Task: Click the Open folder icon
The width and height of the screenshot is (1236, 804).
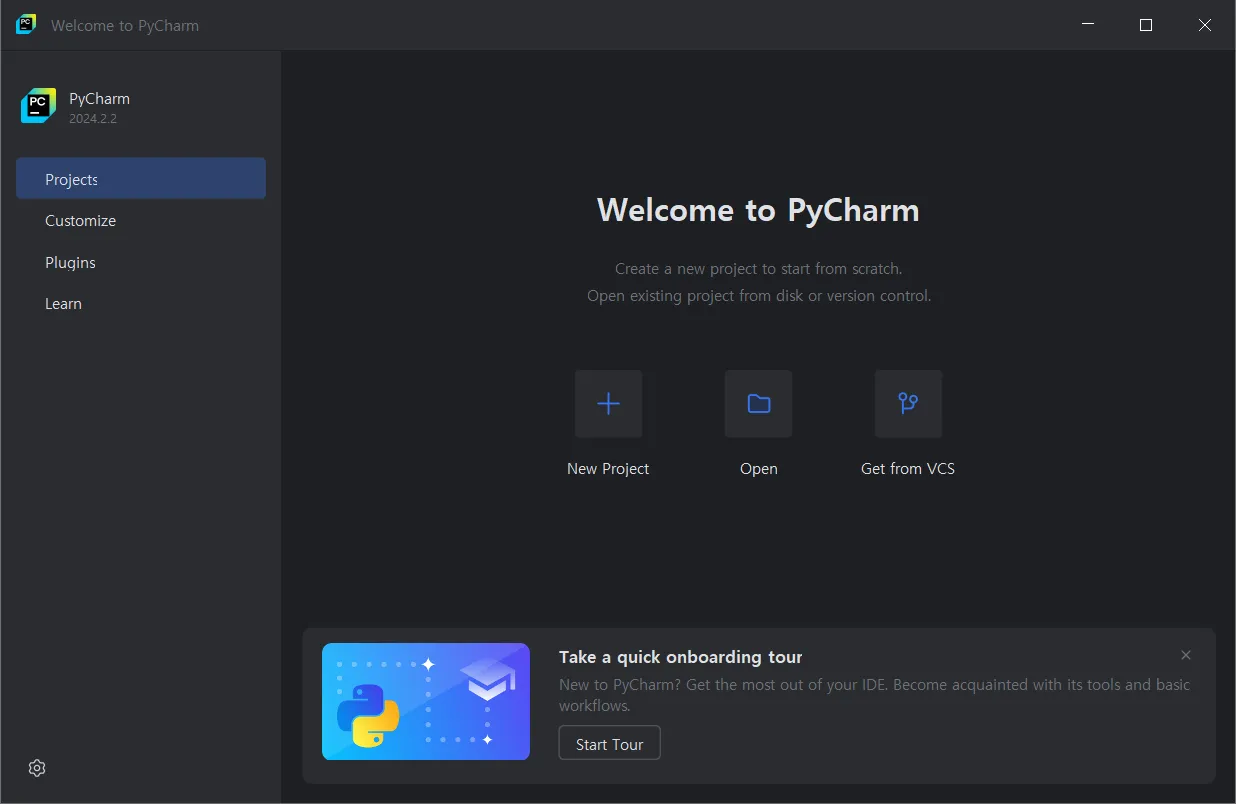Action: click(758, 404)
